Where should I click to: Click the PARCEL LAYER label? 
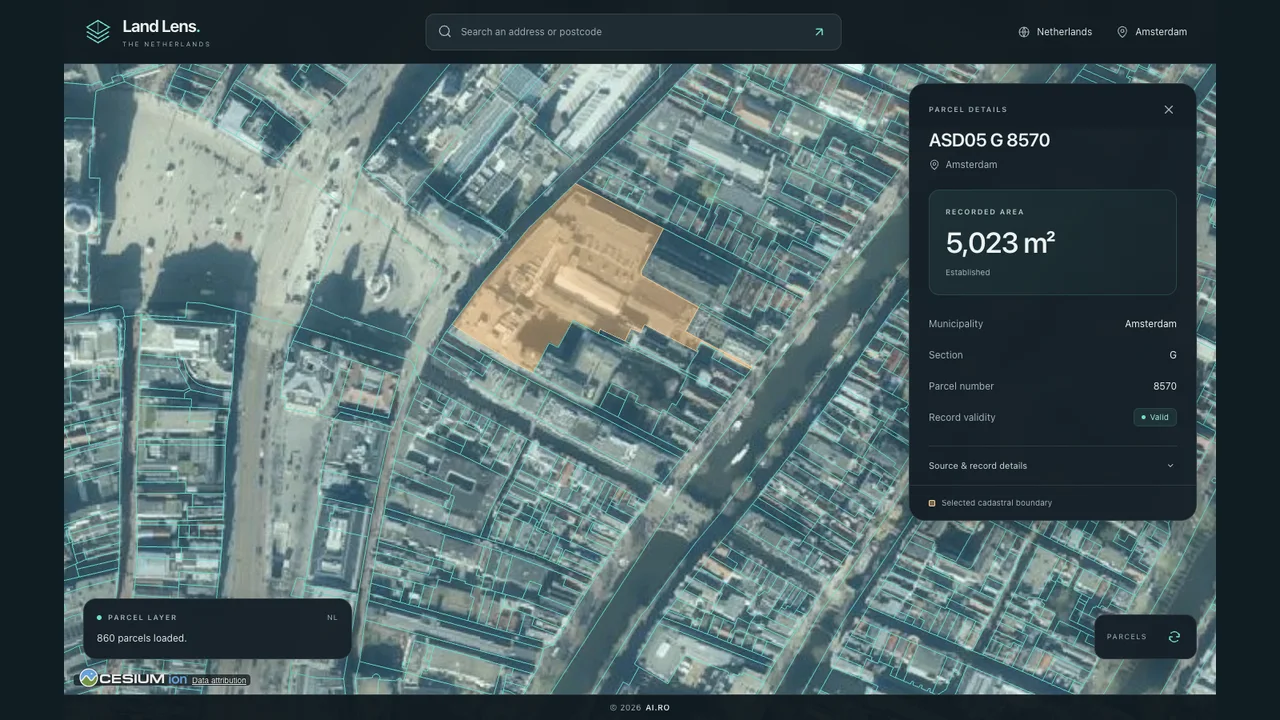142,618
